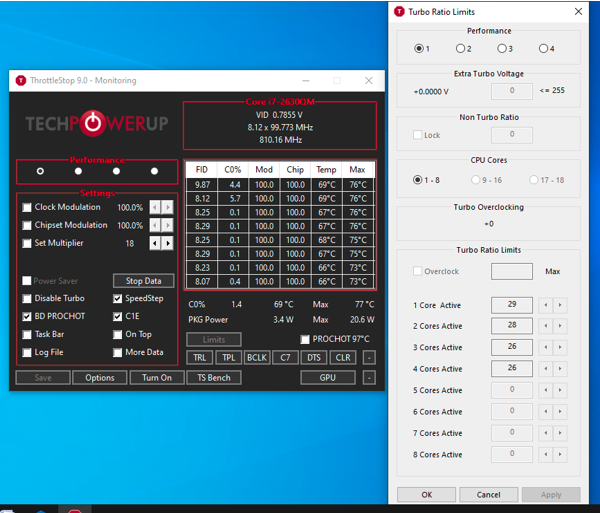Enable the Log File checkbox

[x=27, y=352]
